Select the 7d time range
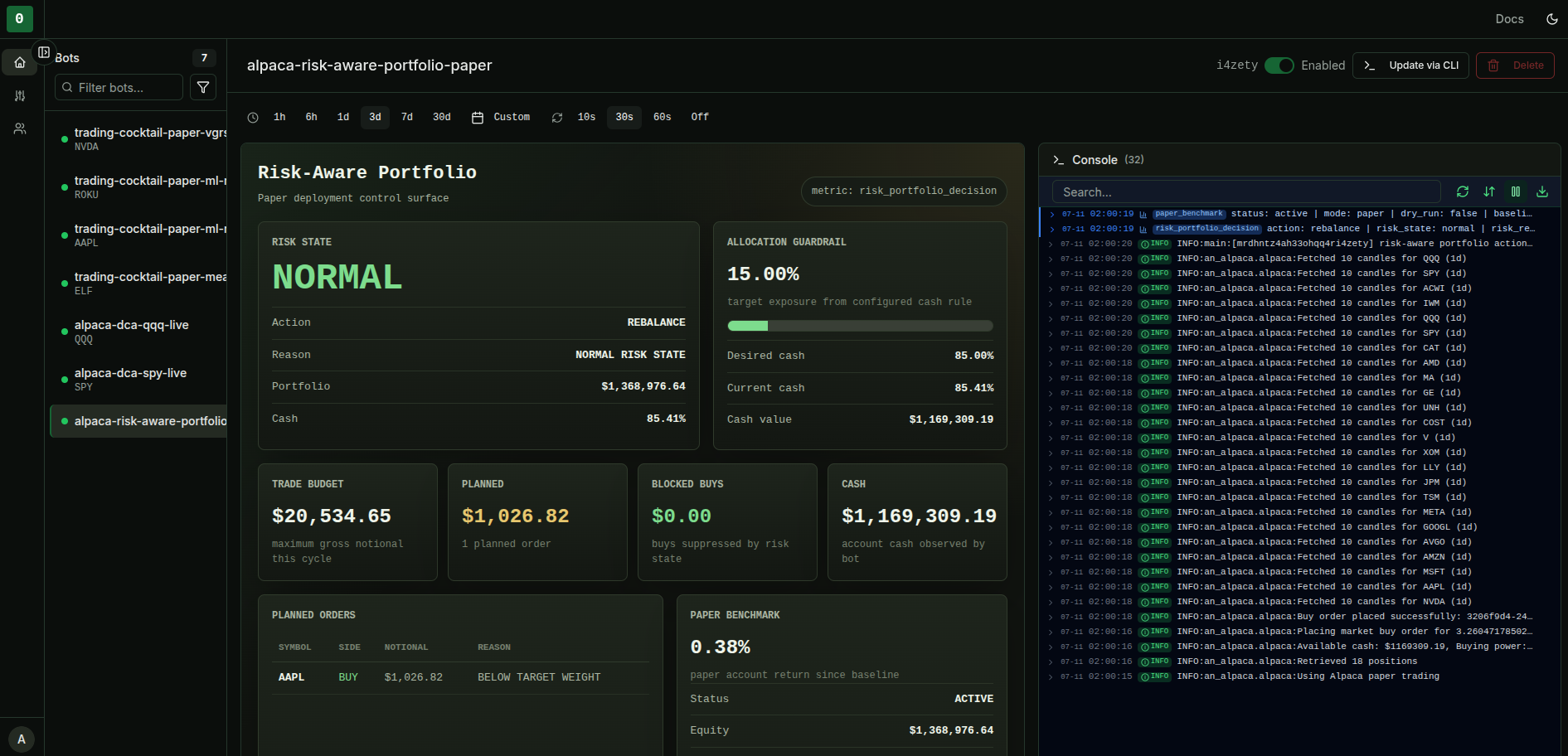 click(407, 118)
